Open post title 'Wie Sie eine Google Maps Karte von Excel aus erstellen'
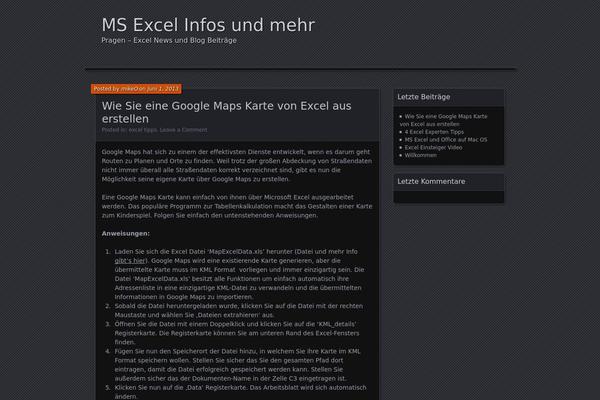 pyautogui.click(x=227, y=112)
